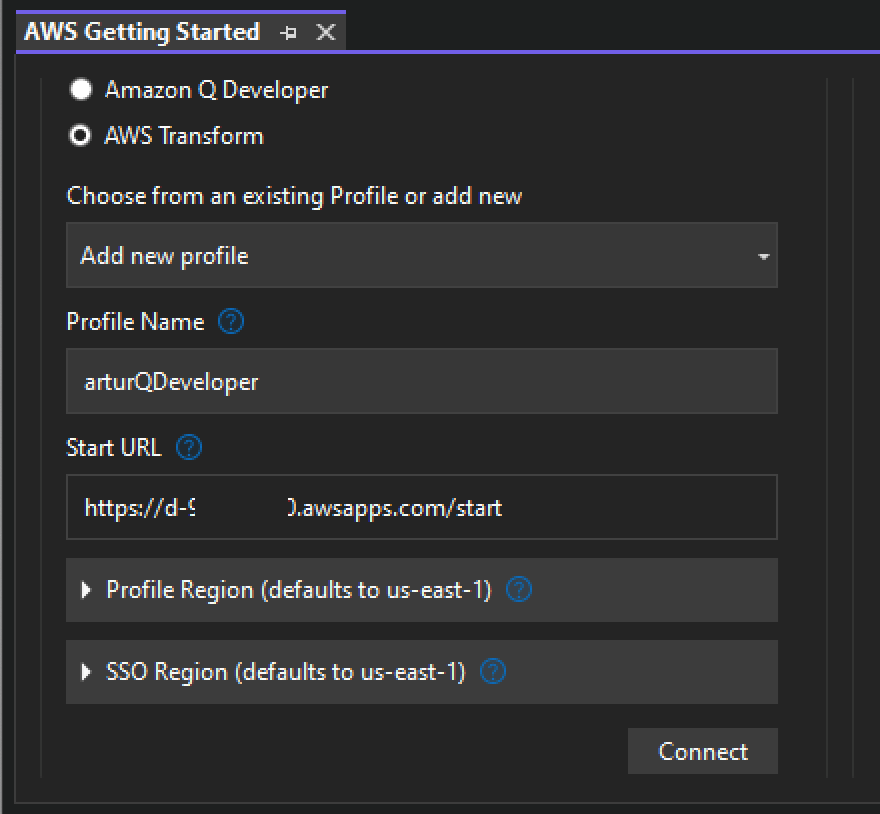Select the AWS Transform radio button
This screenshot has height=814, width=880.
pyautogui.click(x=80, y=135)
